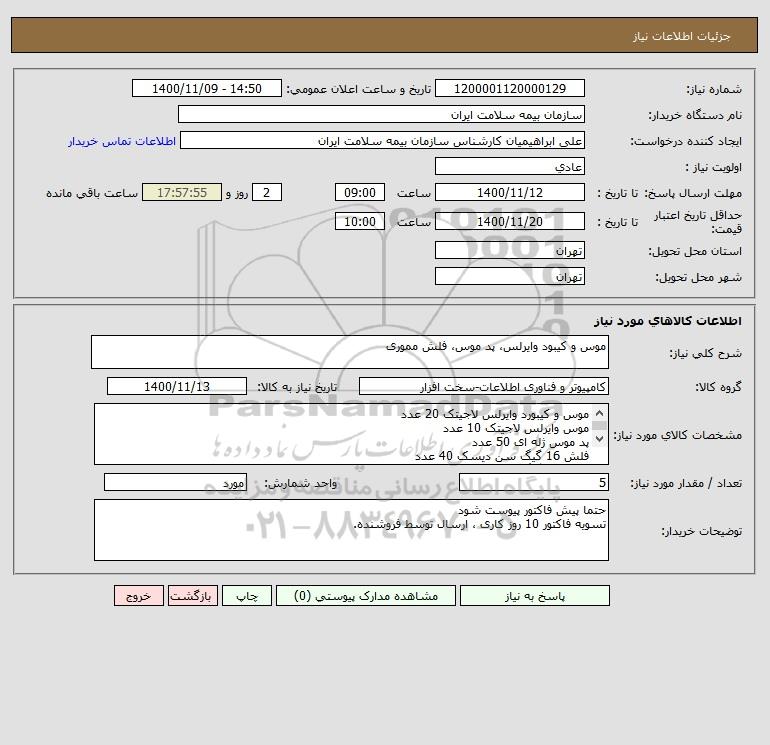
Task: Click delivery city field 'تهران'
Action: tap(510, 276)
